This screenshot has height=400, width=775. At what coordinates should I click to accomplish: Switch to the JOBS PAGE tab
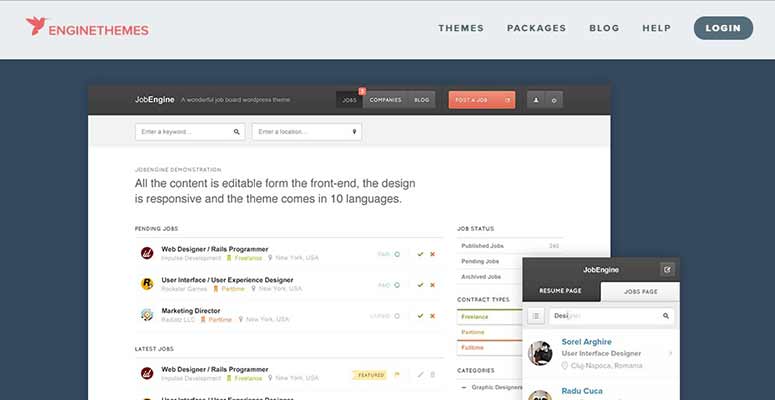pyautogui.click(x=641, y=292)
